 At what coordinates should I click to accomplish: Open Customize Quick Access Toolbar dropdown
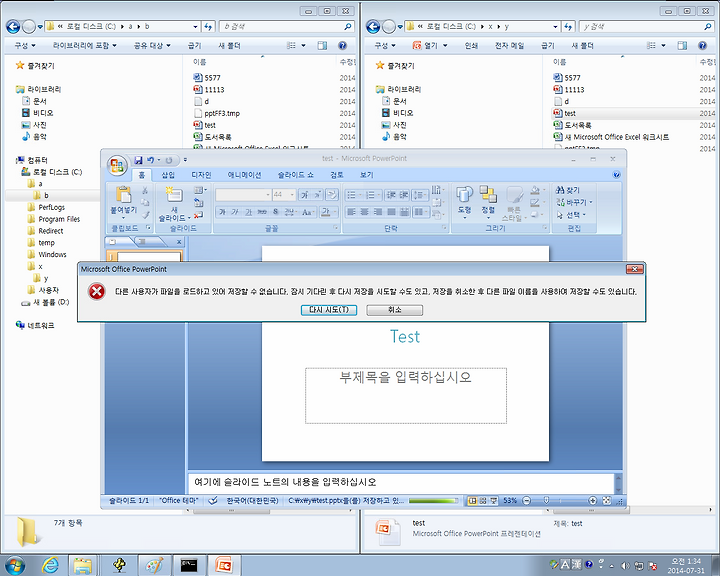(185, 160)
